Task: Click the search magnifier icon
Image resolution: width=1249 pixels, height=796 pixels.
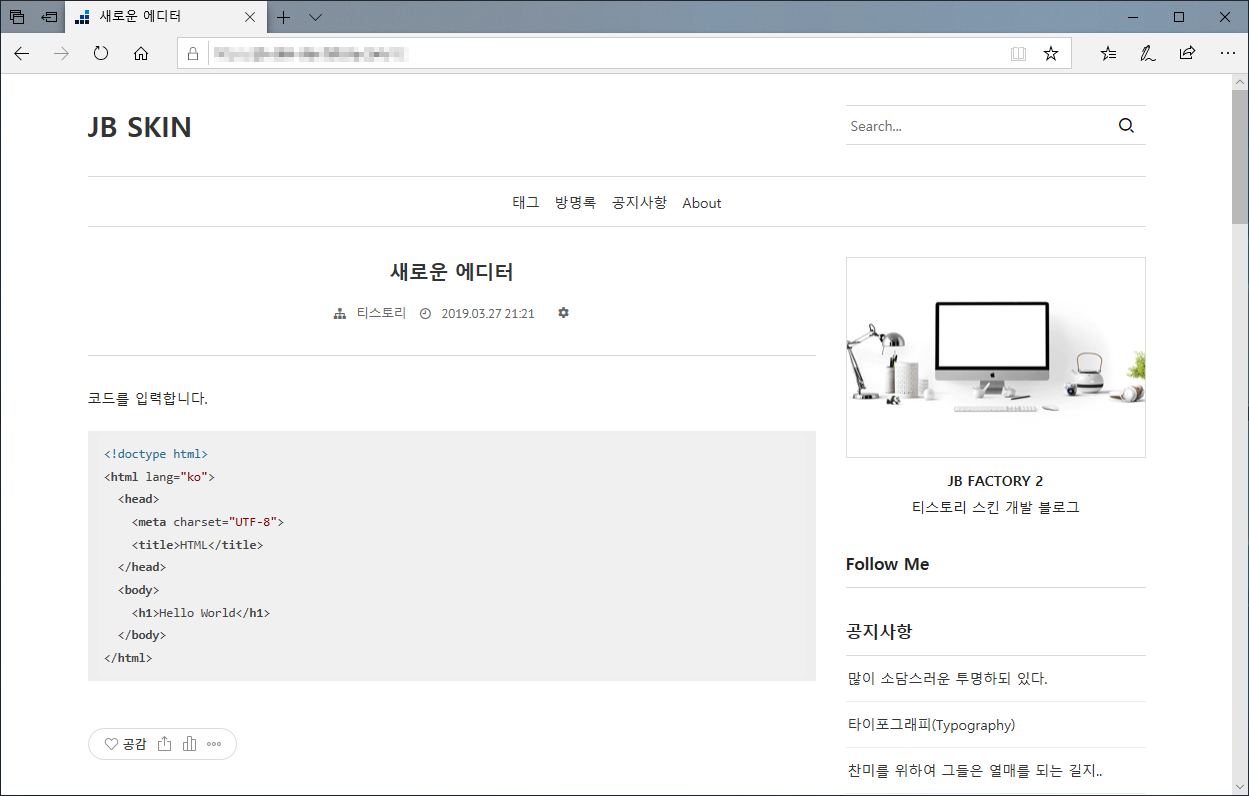Action: tap(1126, 126)
